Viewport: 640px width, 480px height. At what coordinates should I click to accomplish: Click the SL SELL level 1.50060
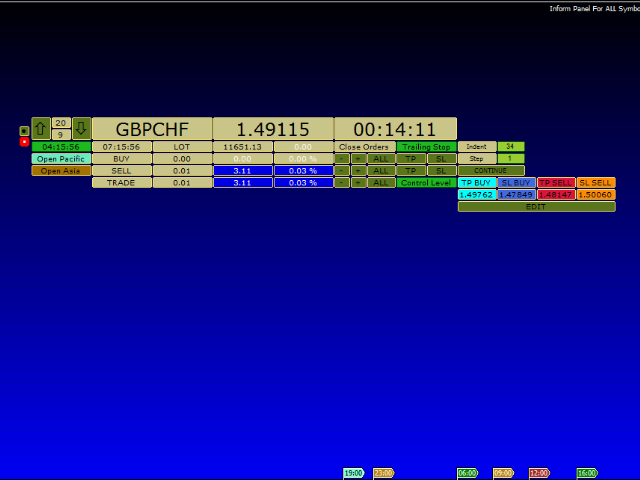click(x=596, y=195)
